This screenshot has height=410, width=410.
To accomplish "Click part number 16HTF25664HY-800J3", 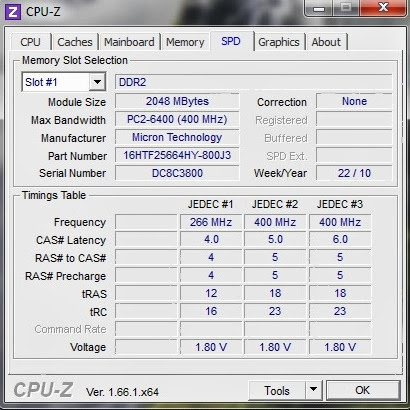I will (x=177, y=155).
